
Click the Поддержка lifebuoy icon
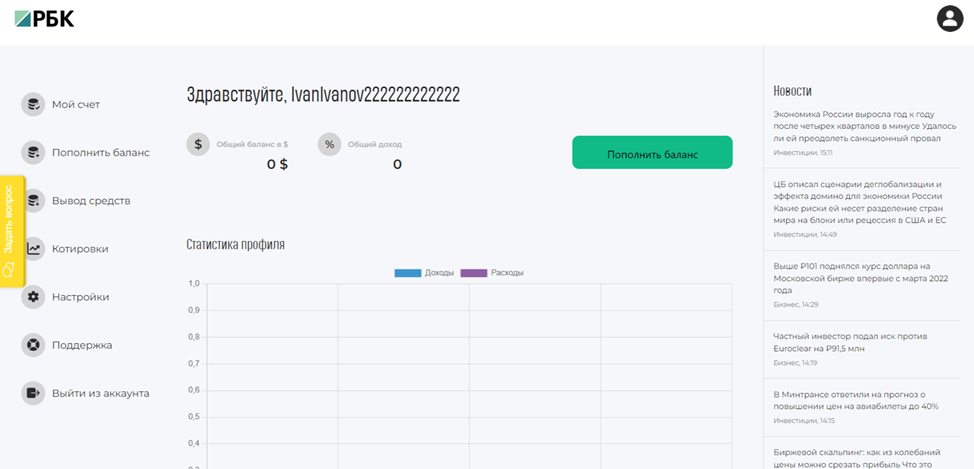pyautogui.click(x=33, y=345)
